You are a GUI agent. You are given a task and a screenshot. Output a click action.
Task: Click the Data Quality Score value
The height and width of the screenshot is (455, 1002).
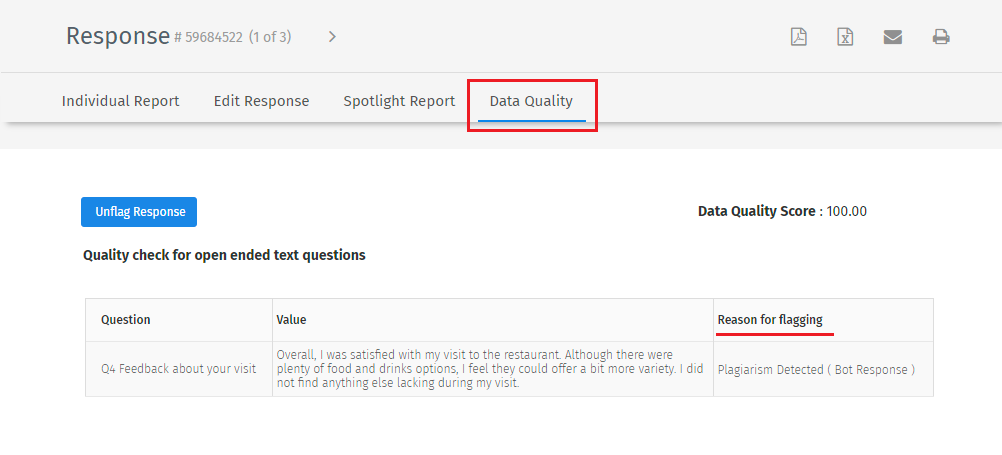click(846, 211)
